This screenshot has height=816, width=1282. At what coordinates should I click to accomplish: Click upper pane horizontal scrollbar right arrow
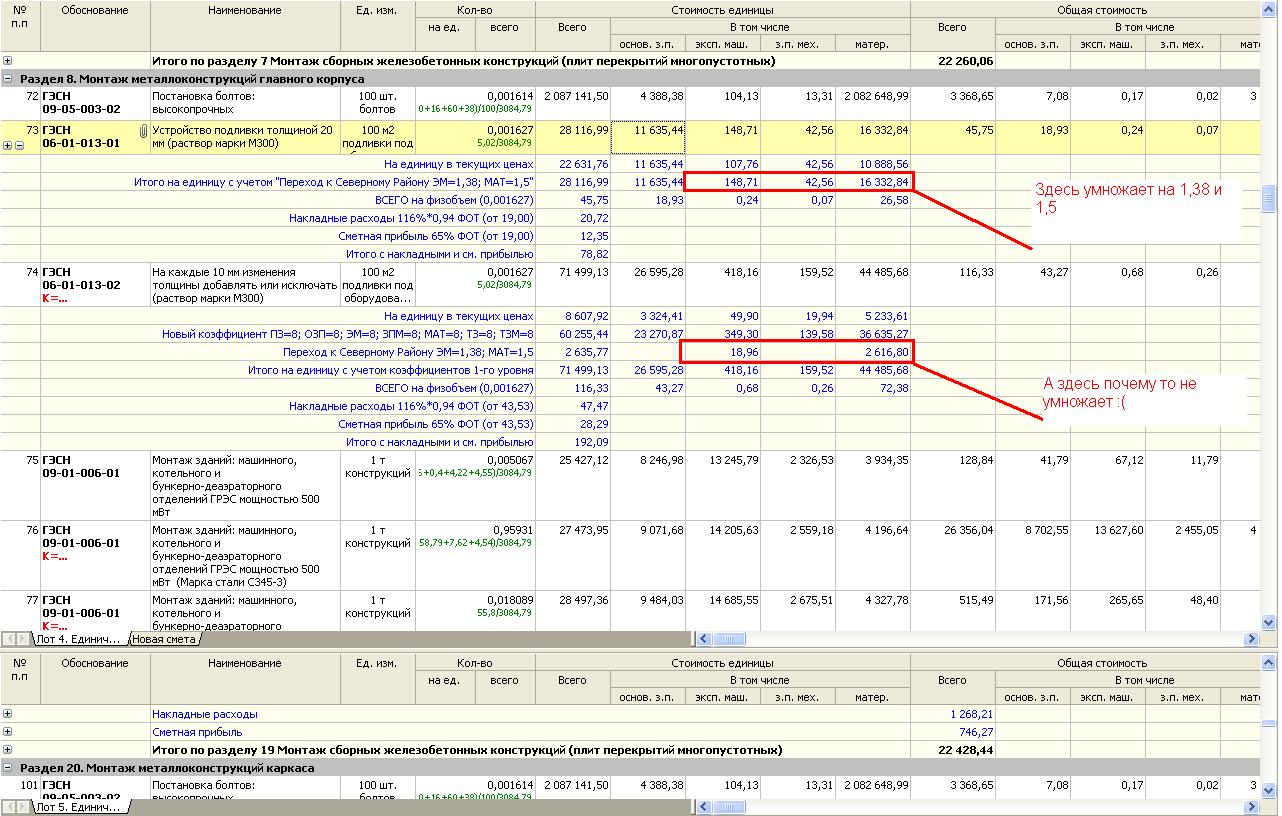(1251, 639)
